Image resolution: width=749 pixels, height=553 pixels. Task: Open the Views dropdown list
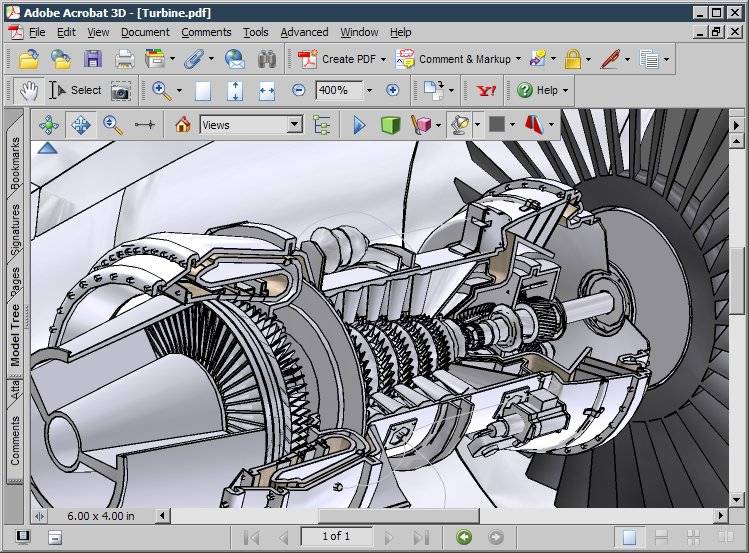tap(294, 125)
